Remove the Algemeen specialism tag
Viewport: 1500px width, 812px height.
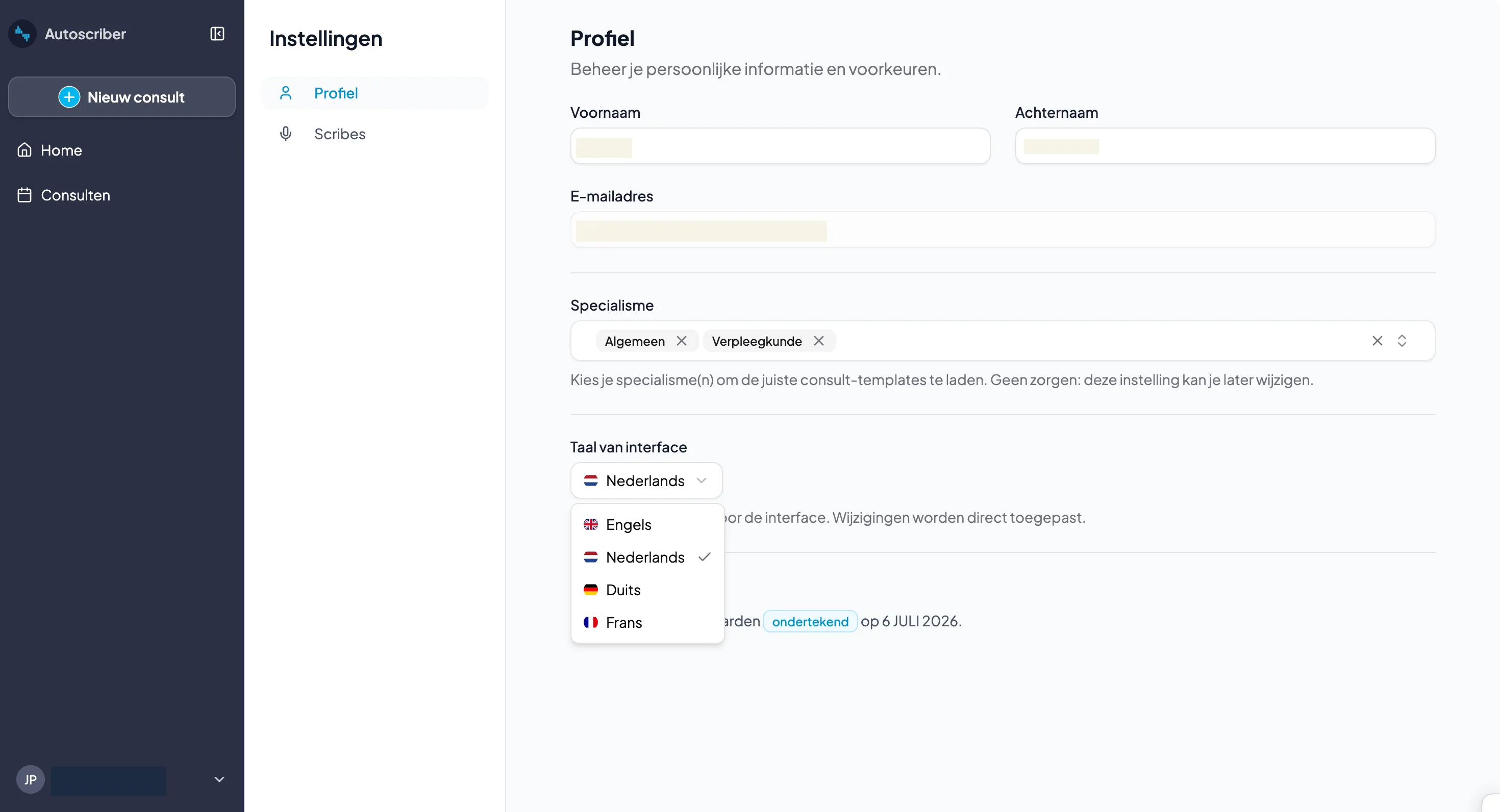coord(681,341)
